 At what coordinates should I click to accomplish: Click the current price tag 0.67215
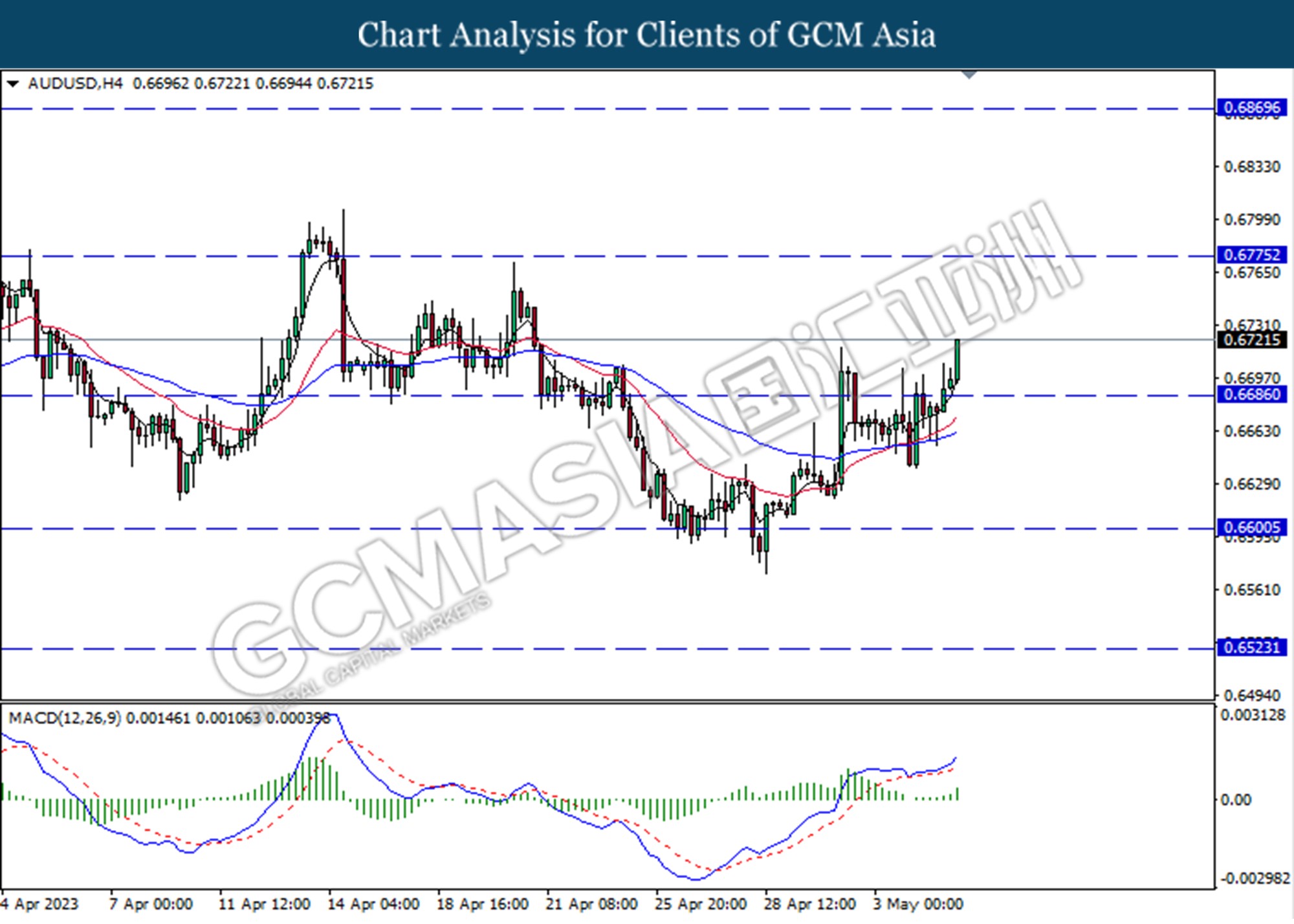[x=1252, y=340]
